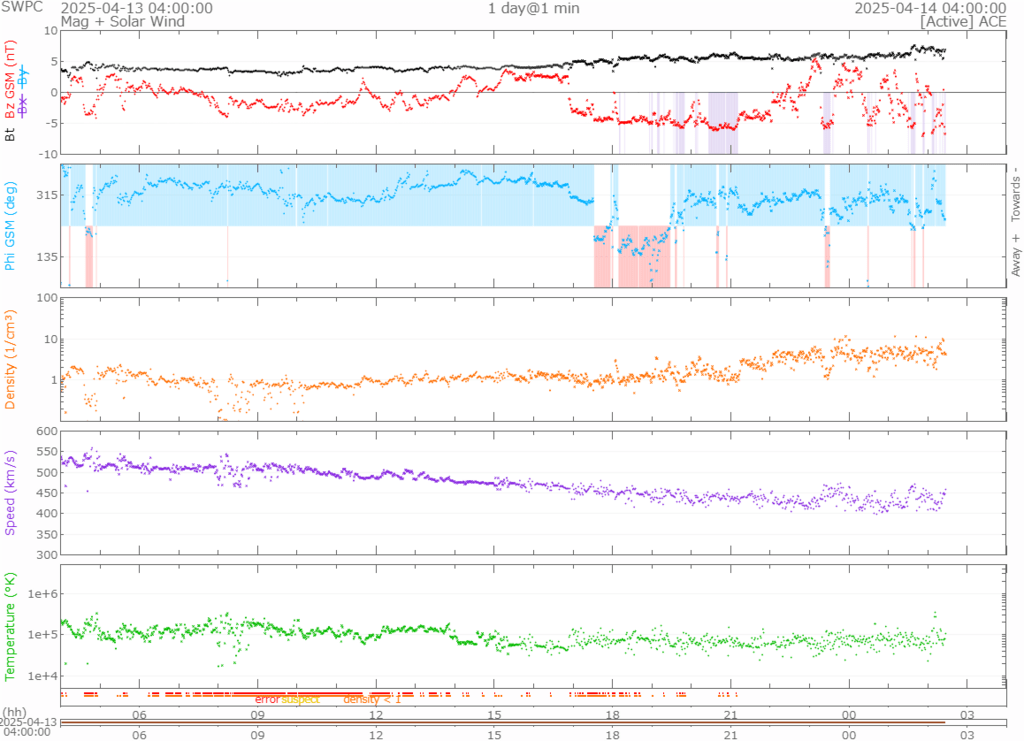
Task: Click the Phi GSM (deg) axis label
Action: (x=10, y=226)
